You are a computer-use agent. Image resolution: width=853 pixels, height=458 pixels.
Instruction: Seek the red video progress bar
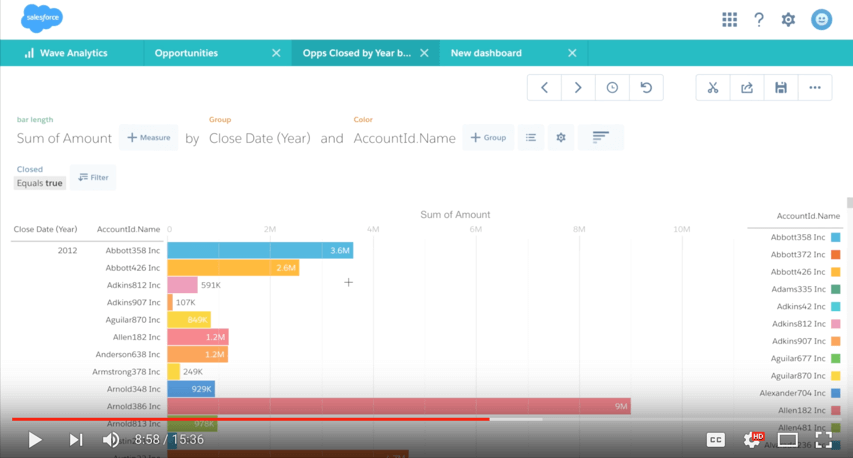click(x=250, y=419)
